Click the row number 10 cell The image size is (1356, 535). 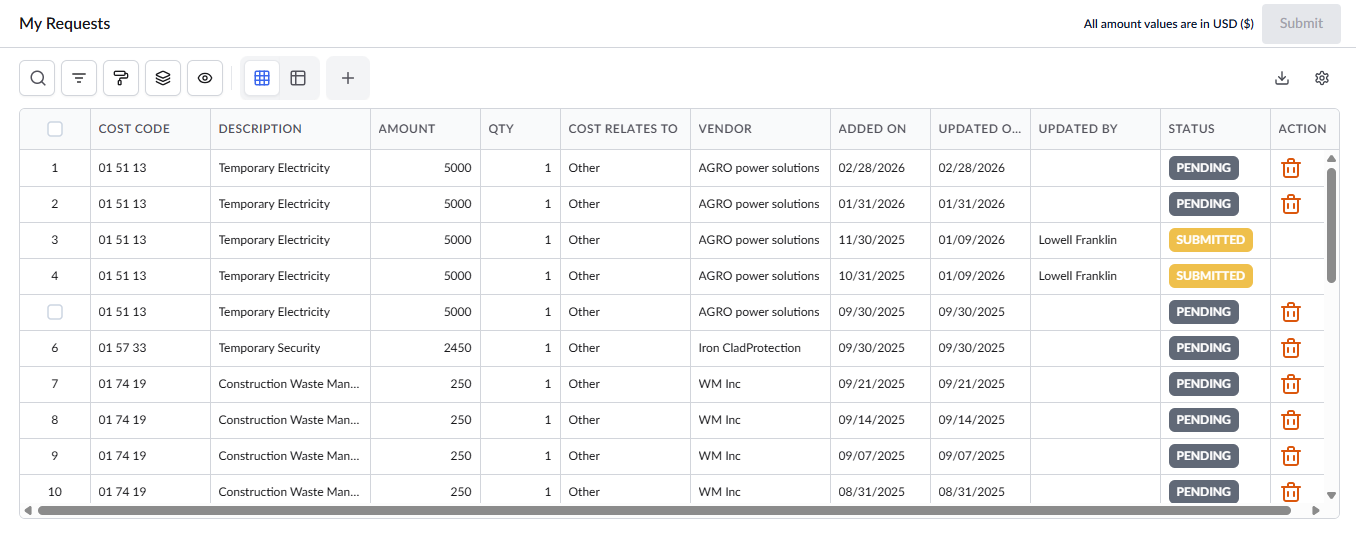click(55, 492)
